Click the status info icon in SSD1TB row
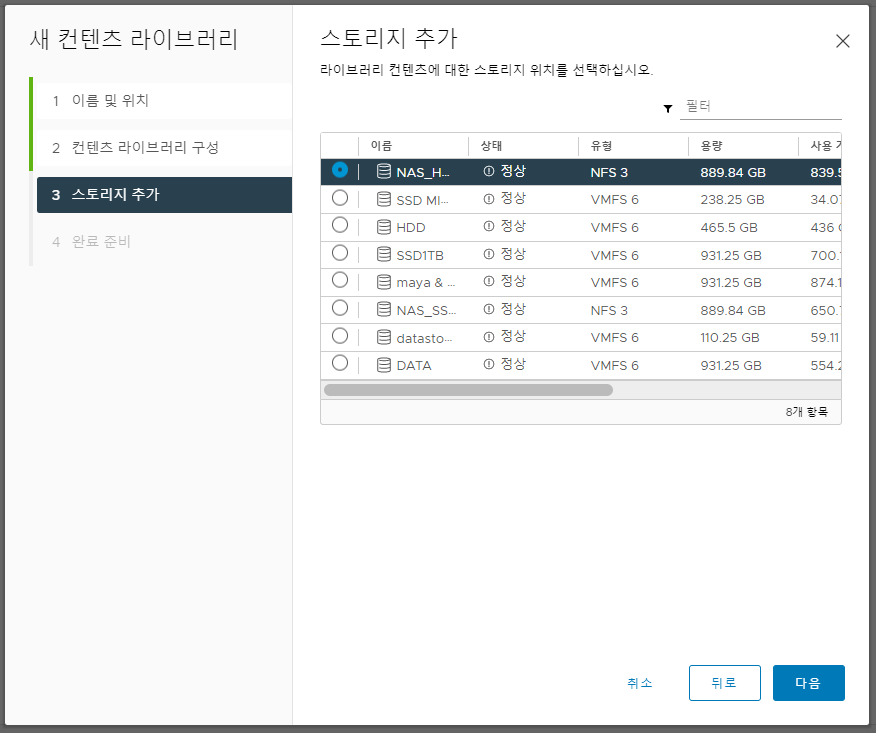Screen dimensions: 876x733 click(x=489, y=254)
